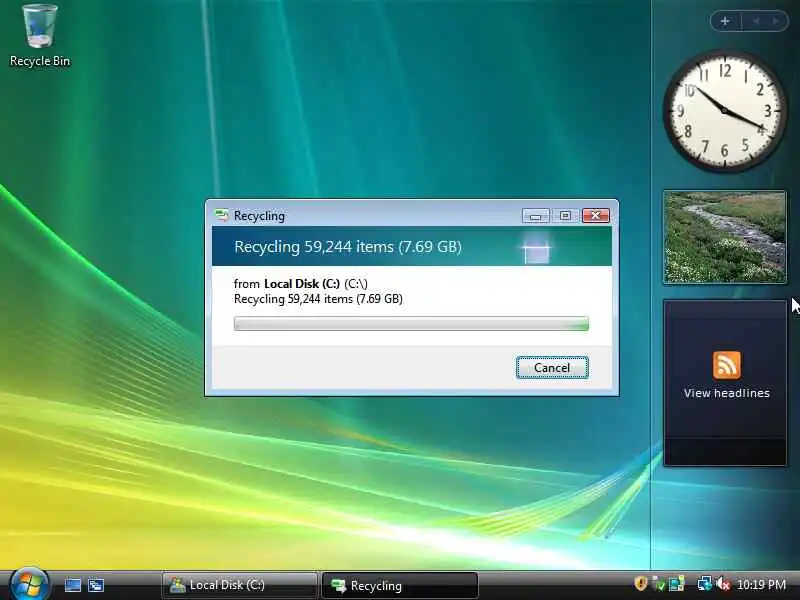Click sidebar next gadgets arrow

776,21
